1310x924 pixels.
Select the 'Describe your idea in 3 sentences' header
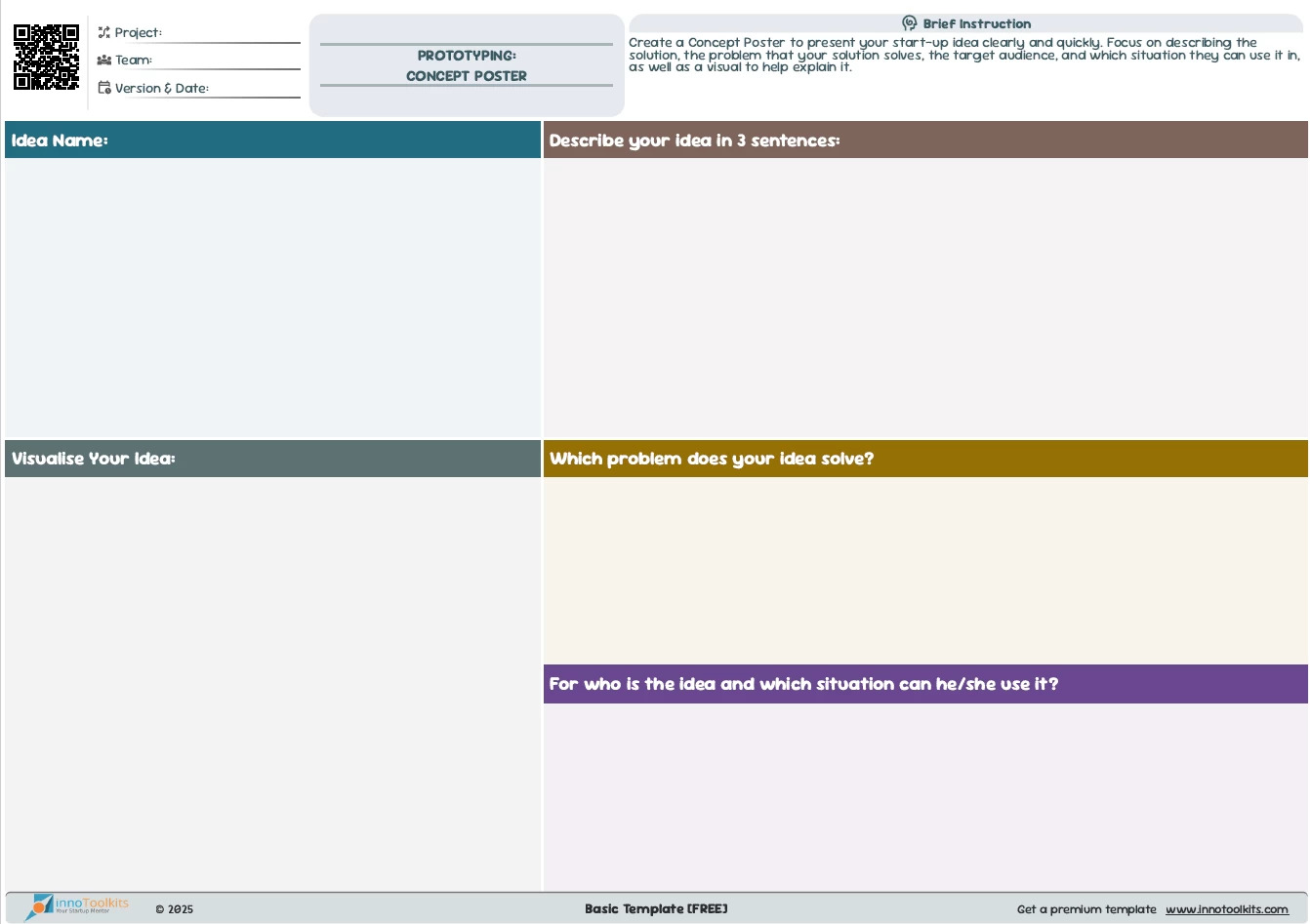point(924,141)
